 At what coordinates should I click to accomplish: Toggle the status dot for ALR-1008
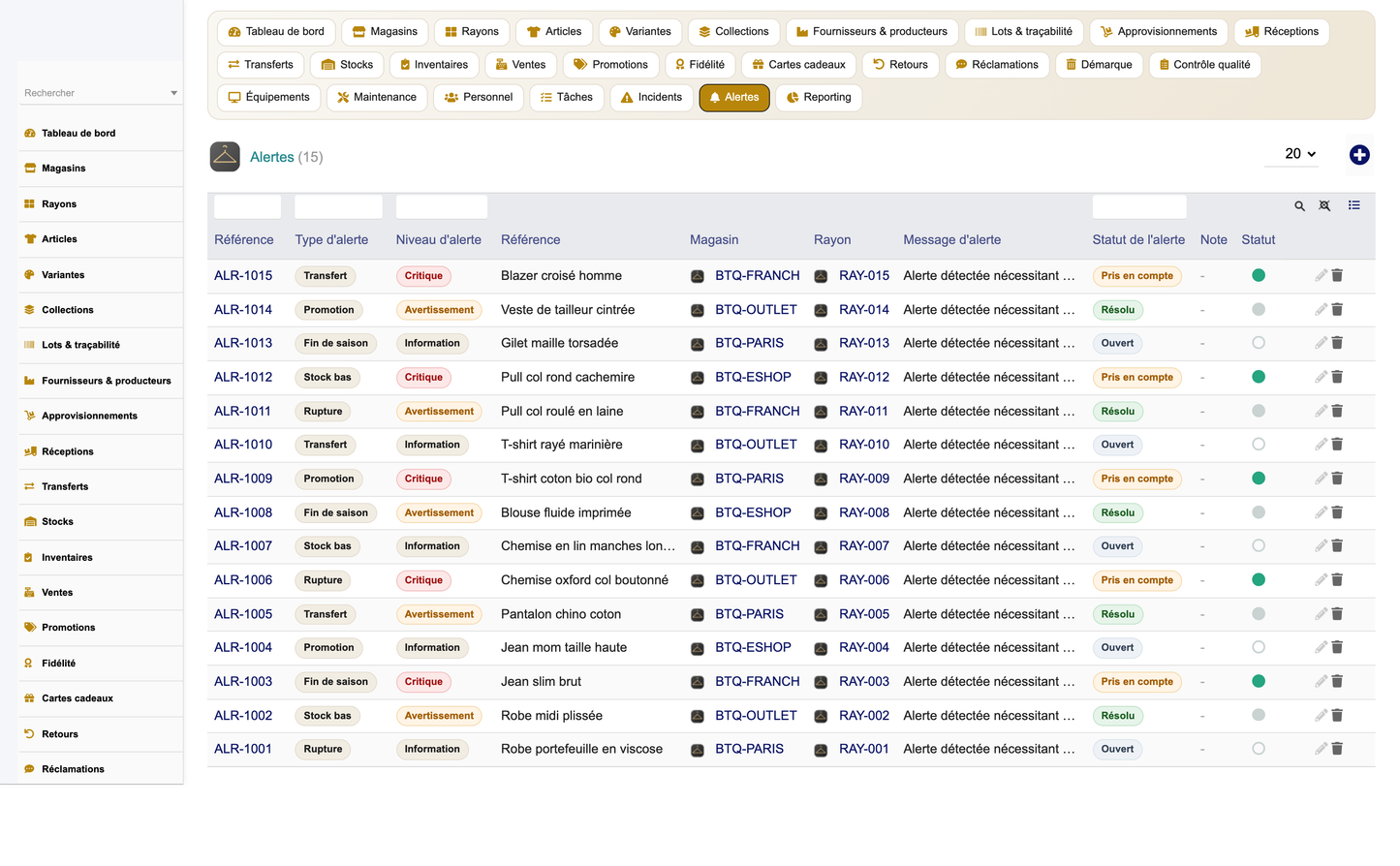click(1259, 512)
